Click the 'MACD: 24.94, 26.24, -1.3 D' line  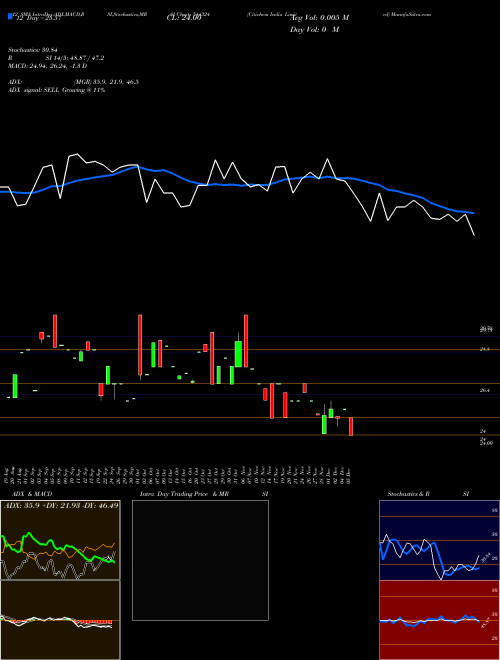tap(48, 66)
